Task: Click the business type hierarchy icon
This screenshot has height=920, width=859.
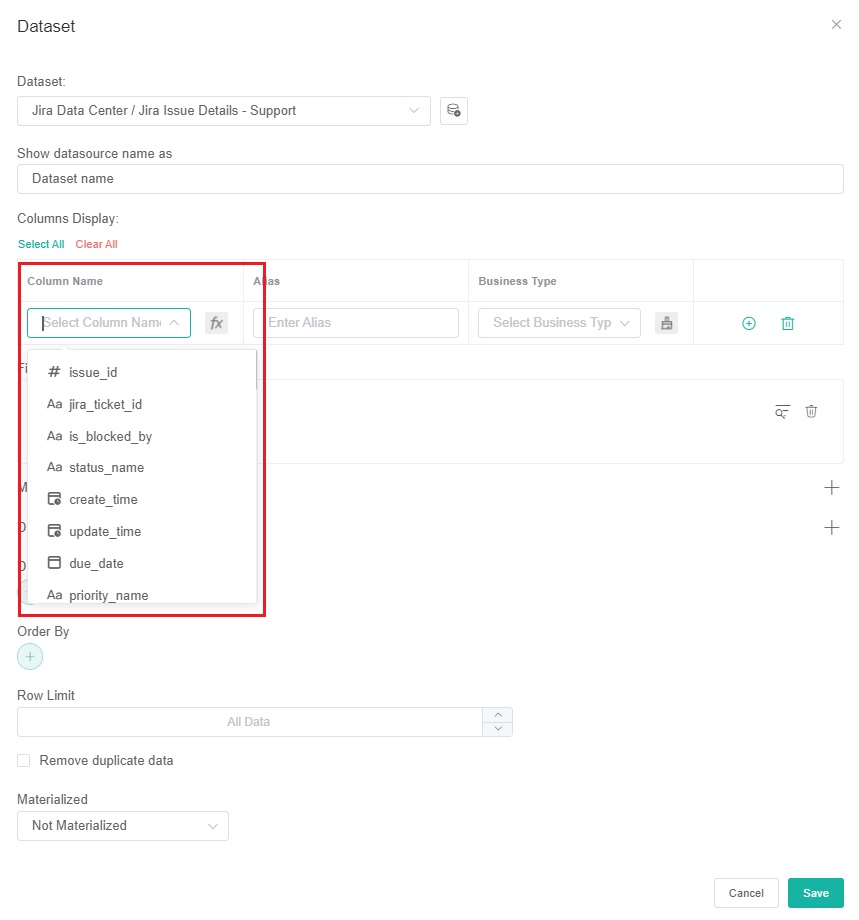Action: (667, 323)
